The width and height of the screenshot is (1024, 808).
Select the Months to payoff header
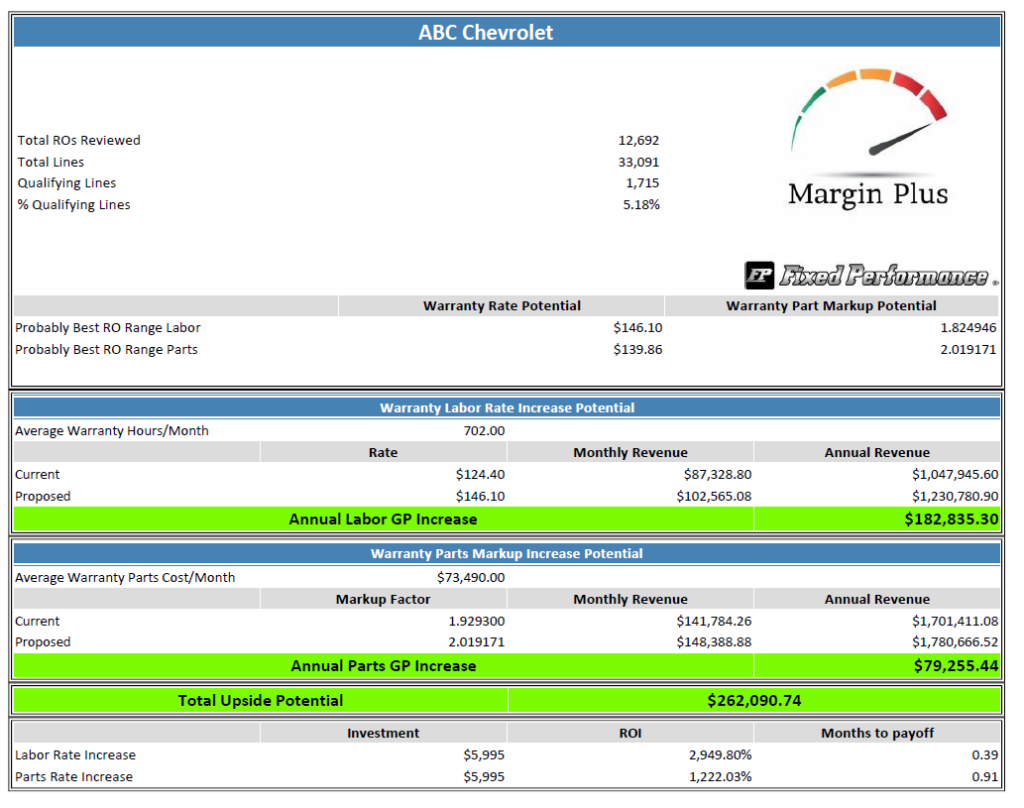(x=877, y=733)
